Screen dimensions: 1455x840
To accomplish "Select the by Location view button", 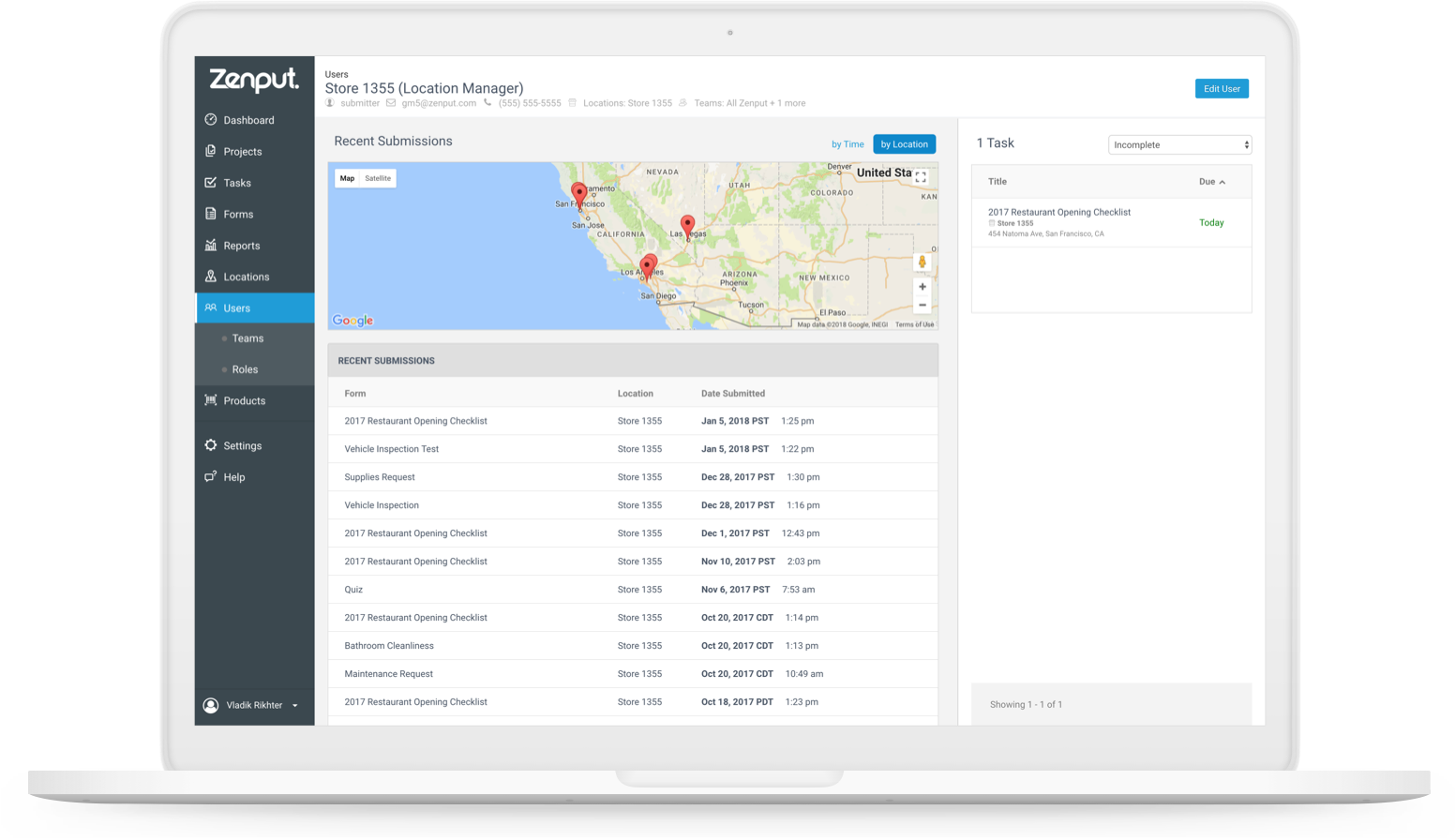I will 904,144.
